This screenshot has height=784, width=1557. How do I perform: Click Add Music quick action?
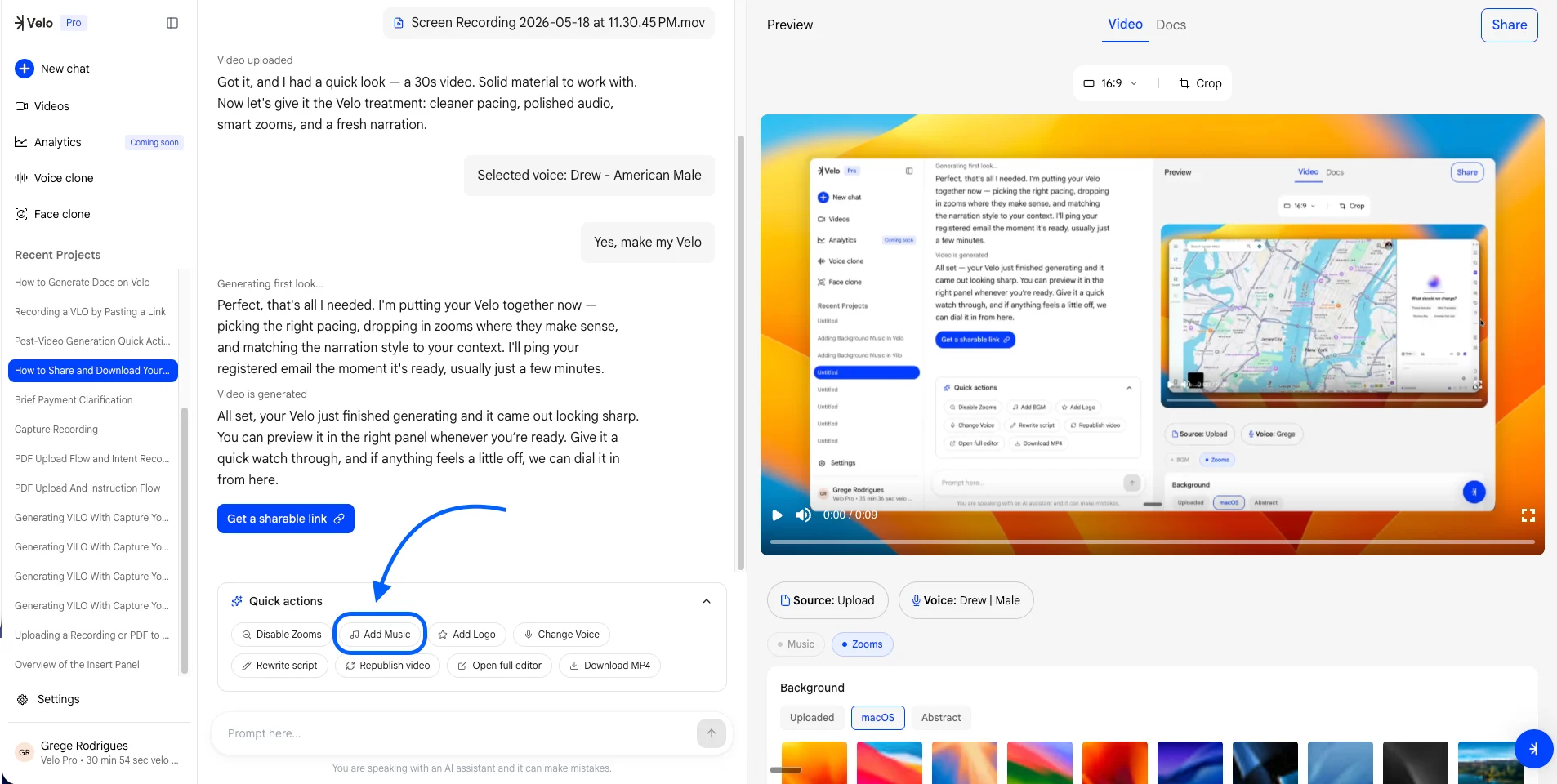pos(381,635)
